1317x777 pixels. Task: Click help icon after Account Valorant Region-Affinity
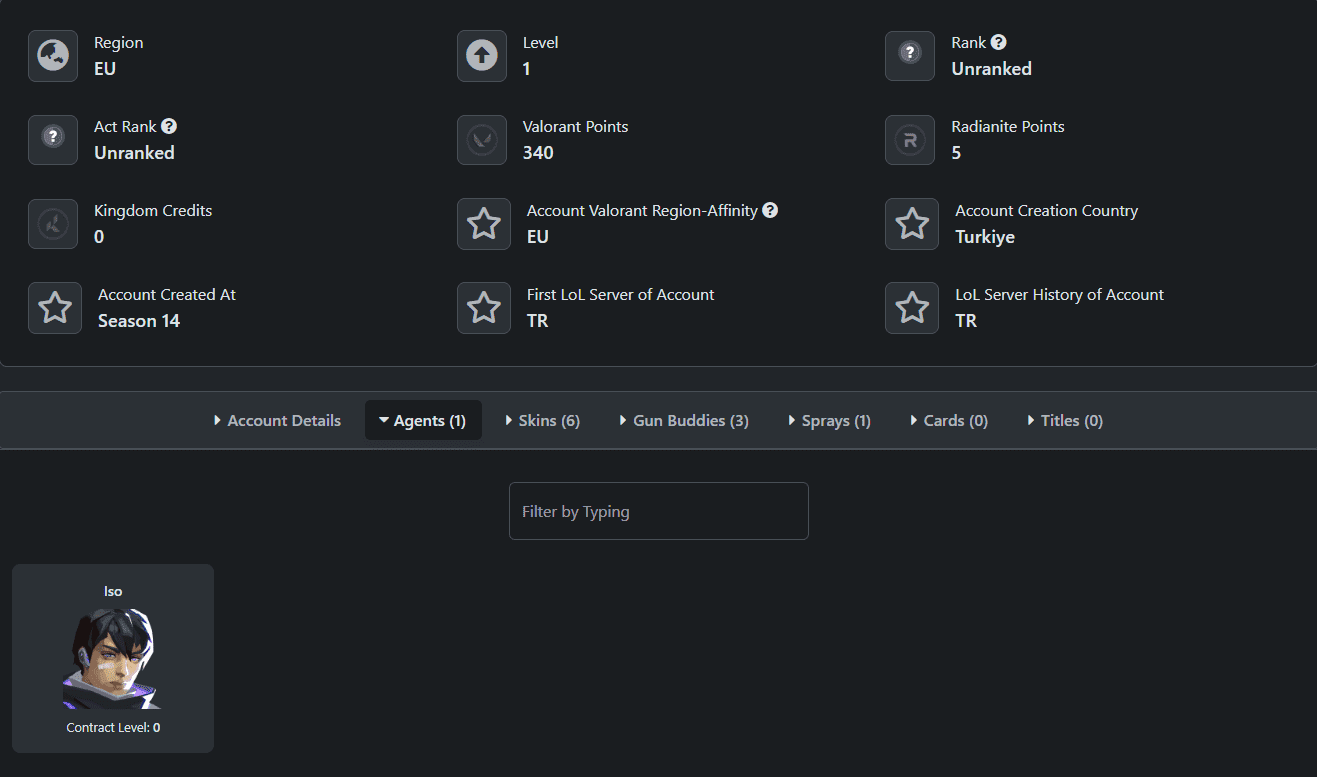click(x=770, y=211)
